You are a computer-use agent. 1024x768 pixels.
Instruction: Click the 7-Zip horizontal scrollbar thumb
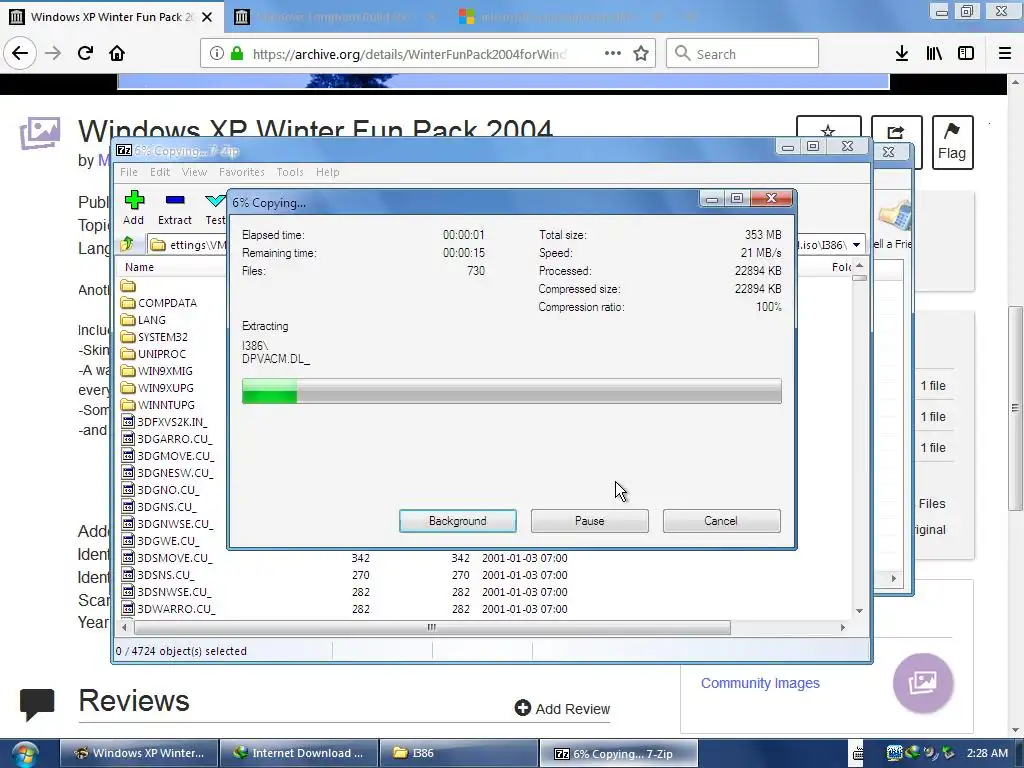coord(432,628)
